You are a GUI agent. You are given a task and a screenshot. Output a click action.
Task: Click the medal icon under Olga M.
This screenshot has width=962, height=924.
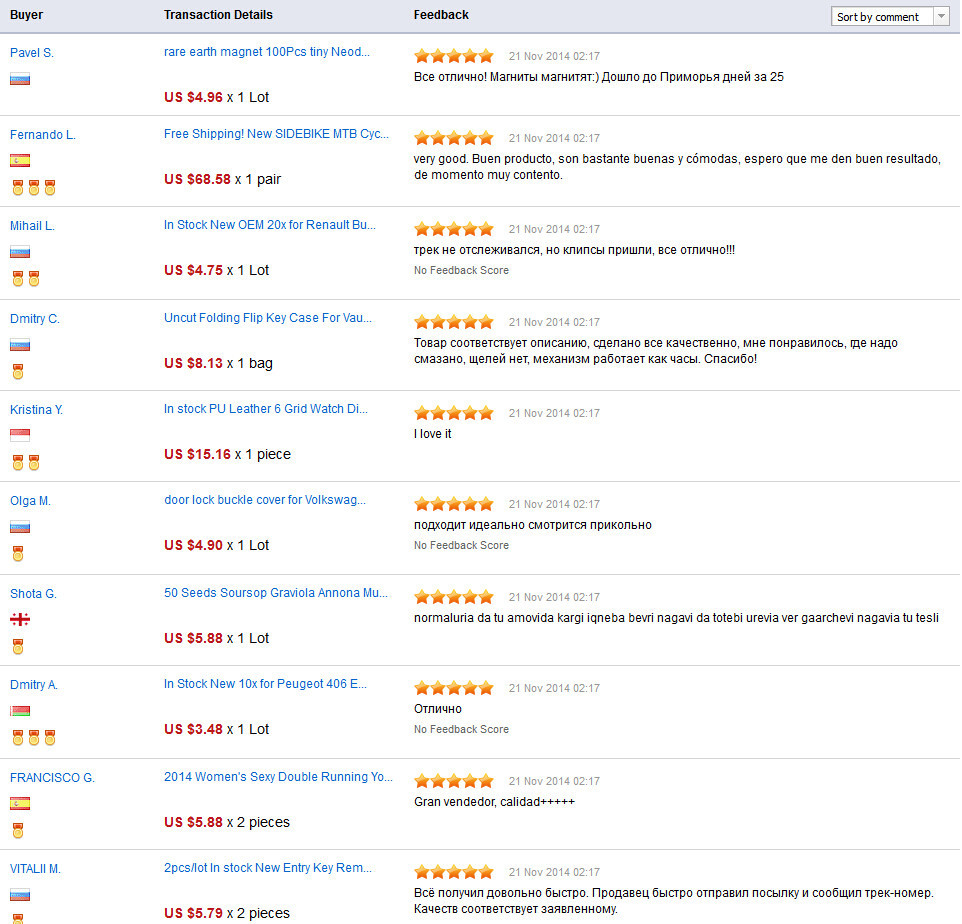click(18, 554)
